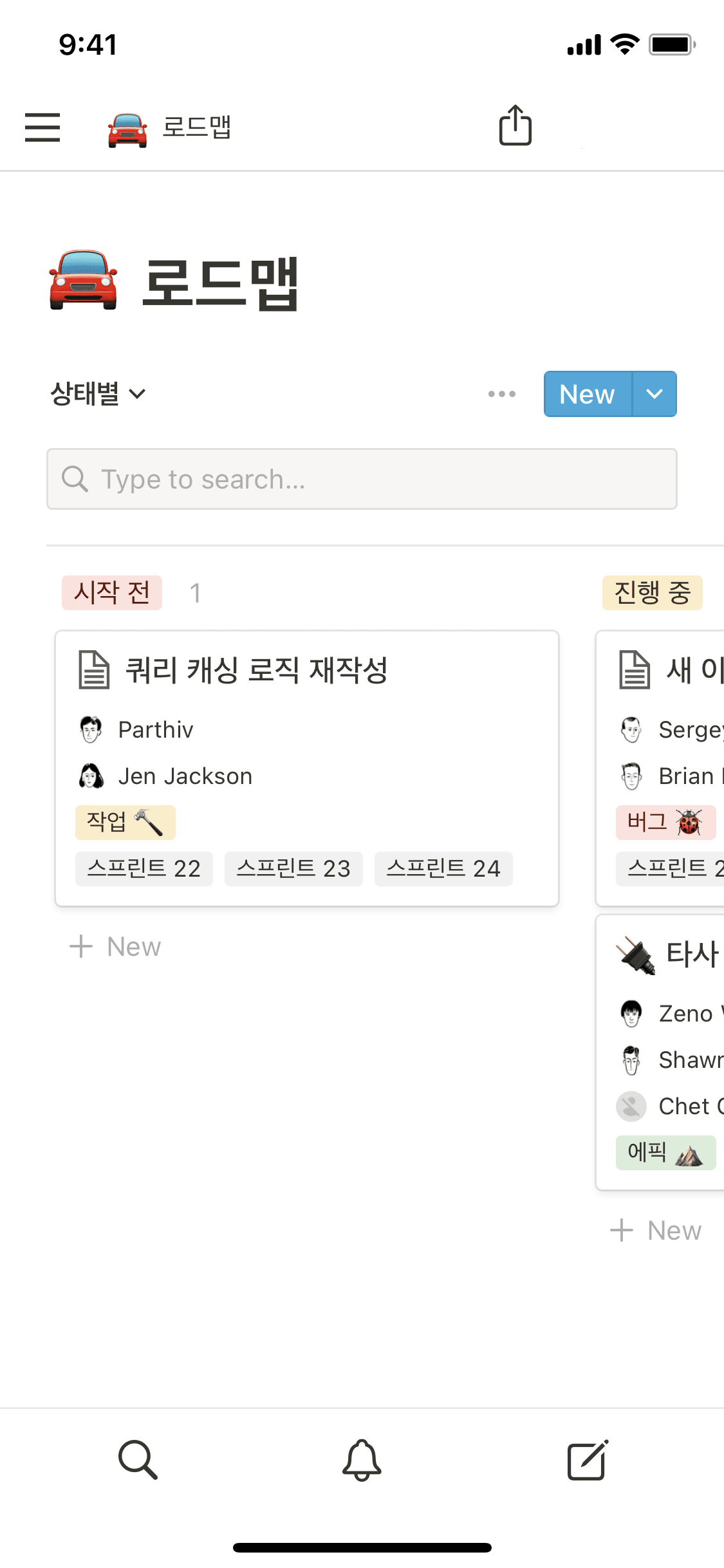Click the 진행 중 status label

[652, 593]
